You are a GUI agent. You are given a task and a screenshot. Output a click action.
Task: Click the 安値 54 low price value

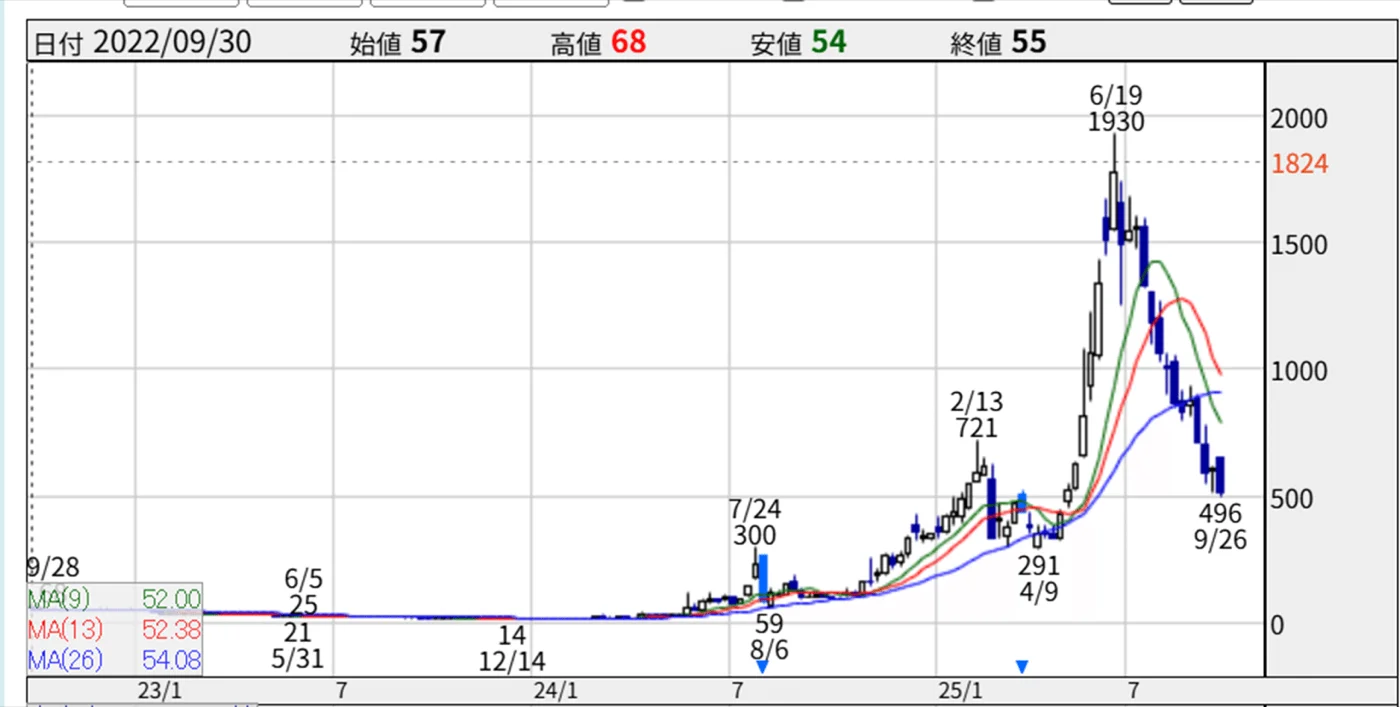click(798, 43)
